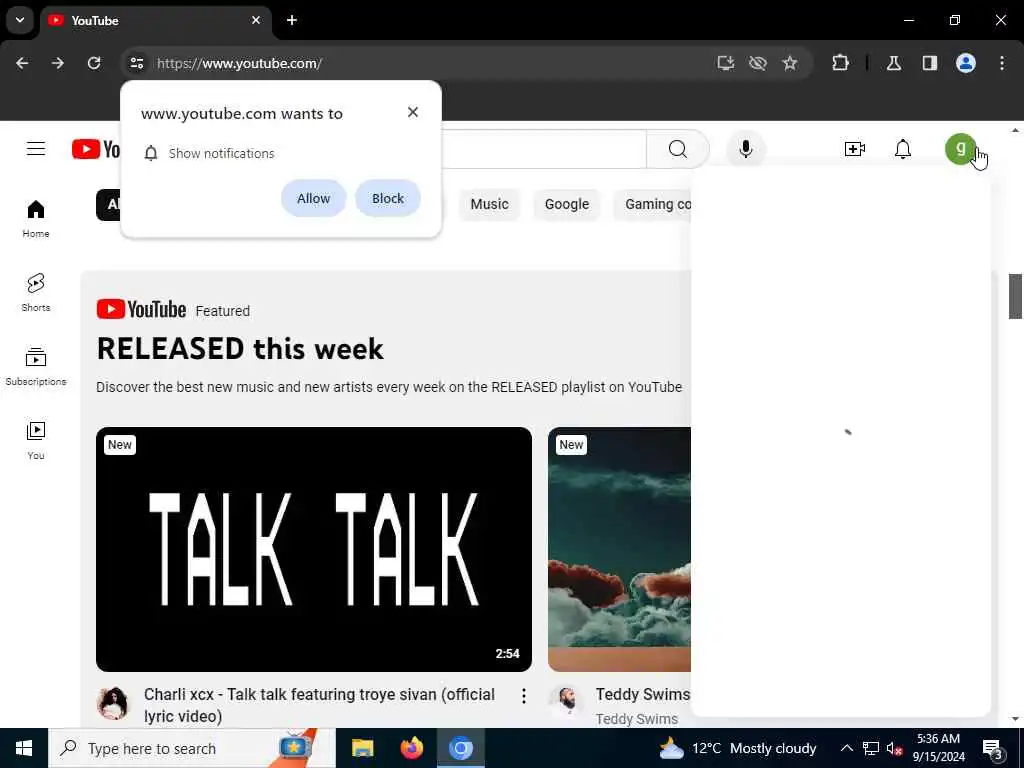
Task: Block YouTube notifications
Action: tap(388, 199)
